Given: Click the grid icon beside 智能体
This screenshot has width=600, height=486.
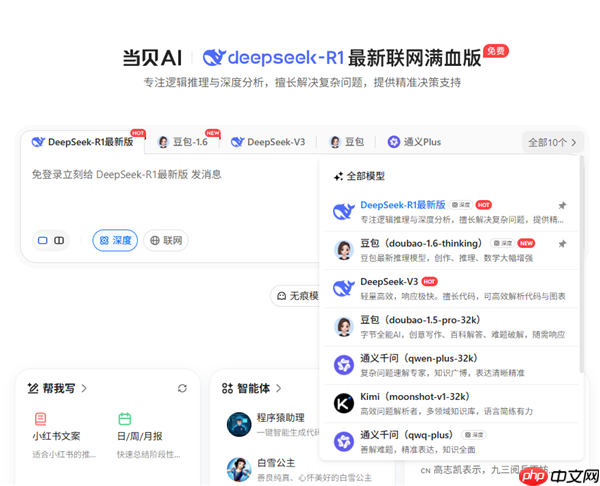Looking at the screenshot, I should coord(227,388).
